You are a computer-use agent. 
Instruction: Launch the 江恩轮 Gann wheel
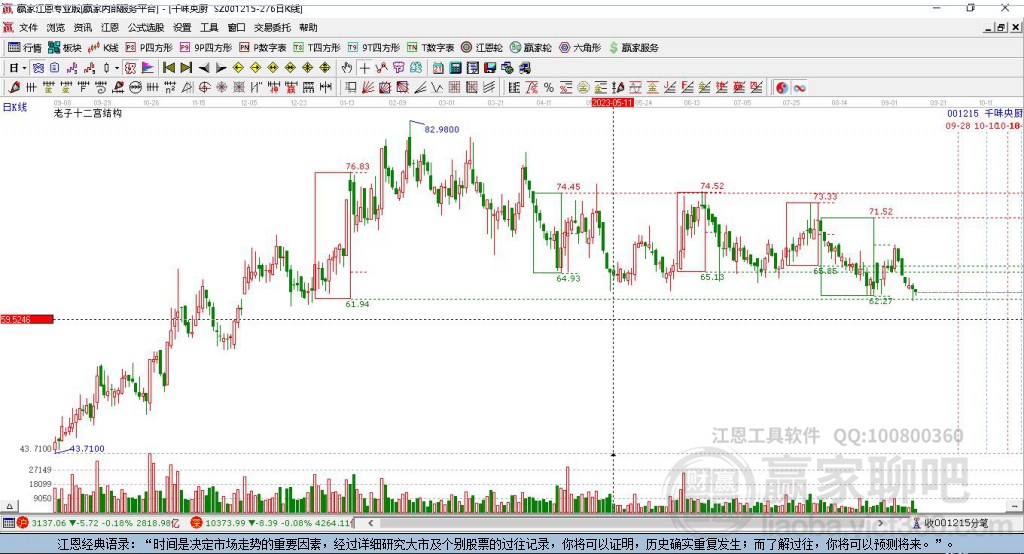tap(482, 48)
